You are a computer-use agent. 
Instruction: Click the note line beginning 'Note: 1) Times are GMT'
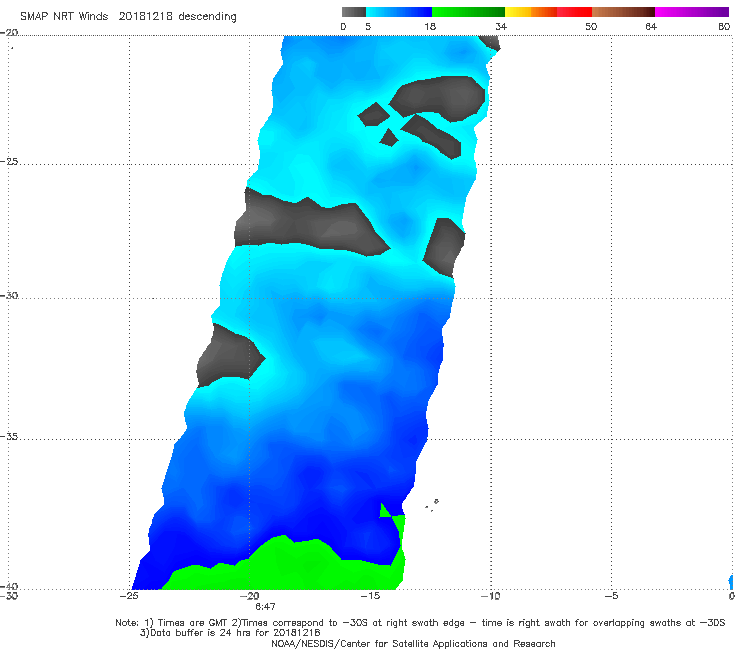click(x=420, y=623)
